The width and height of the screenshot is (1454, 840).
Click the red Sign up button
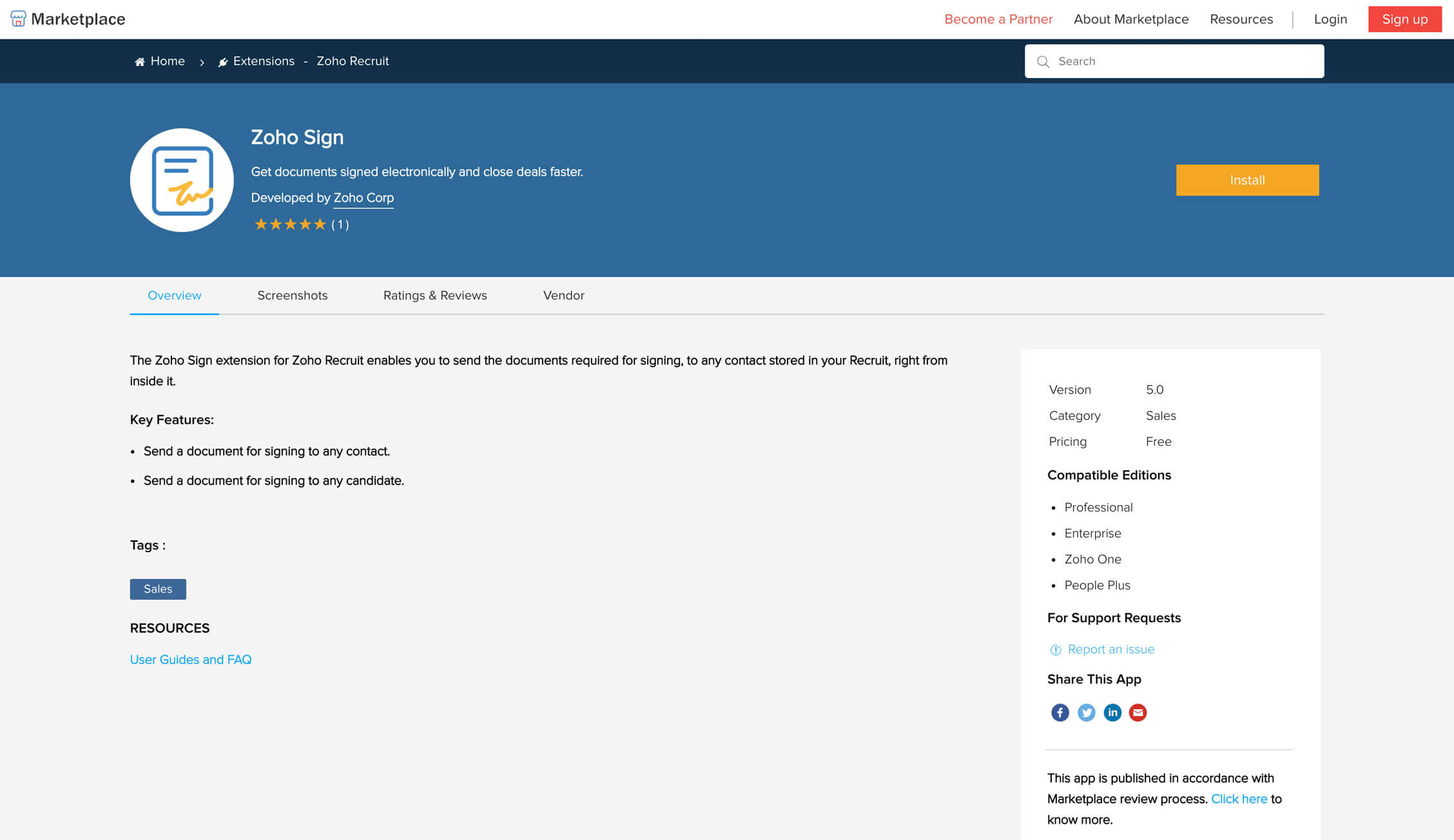point(1404,19)
